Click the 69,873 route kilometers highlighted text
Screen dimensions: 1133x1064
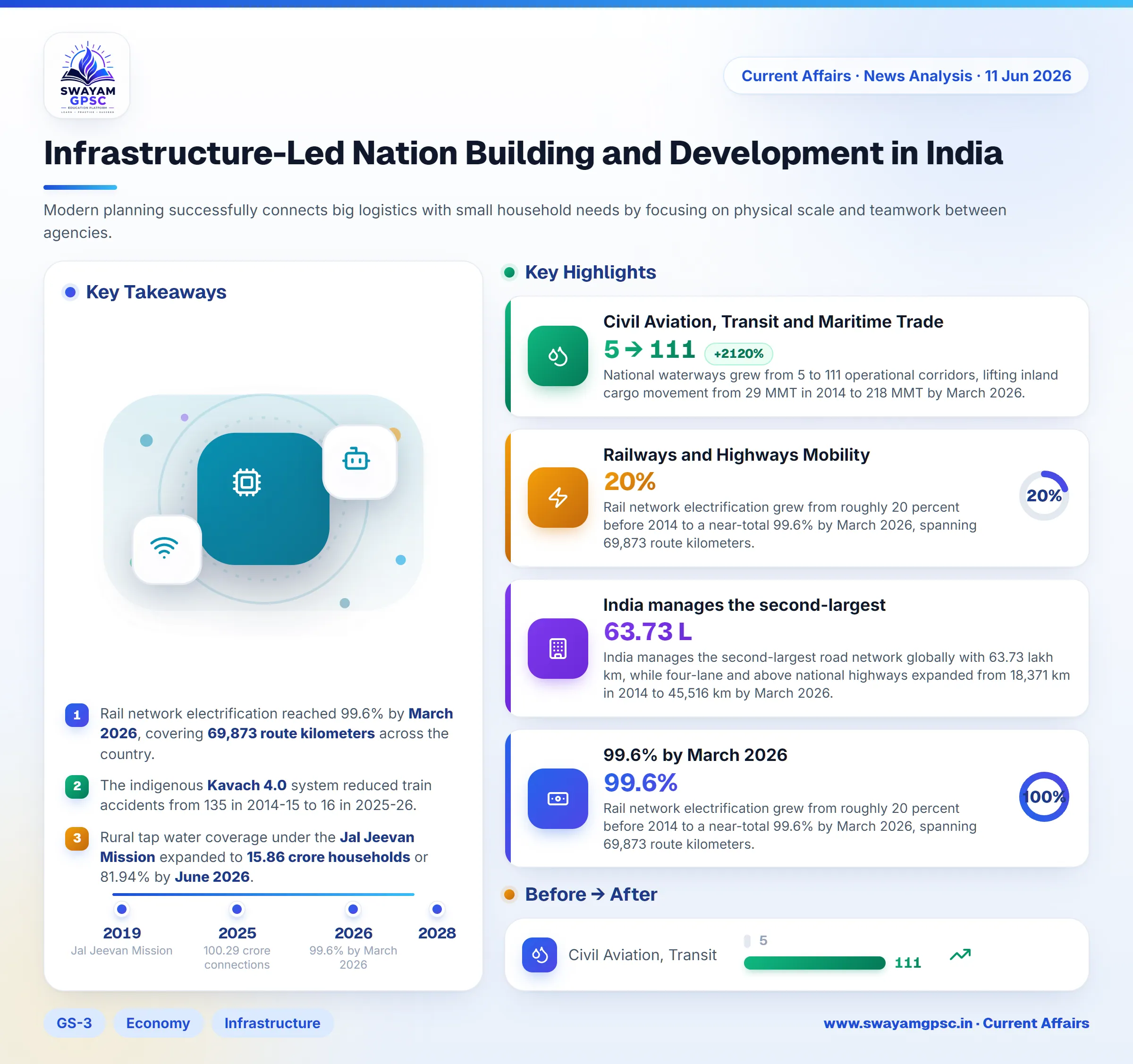click(291, 734)
